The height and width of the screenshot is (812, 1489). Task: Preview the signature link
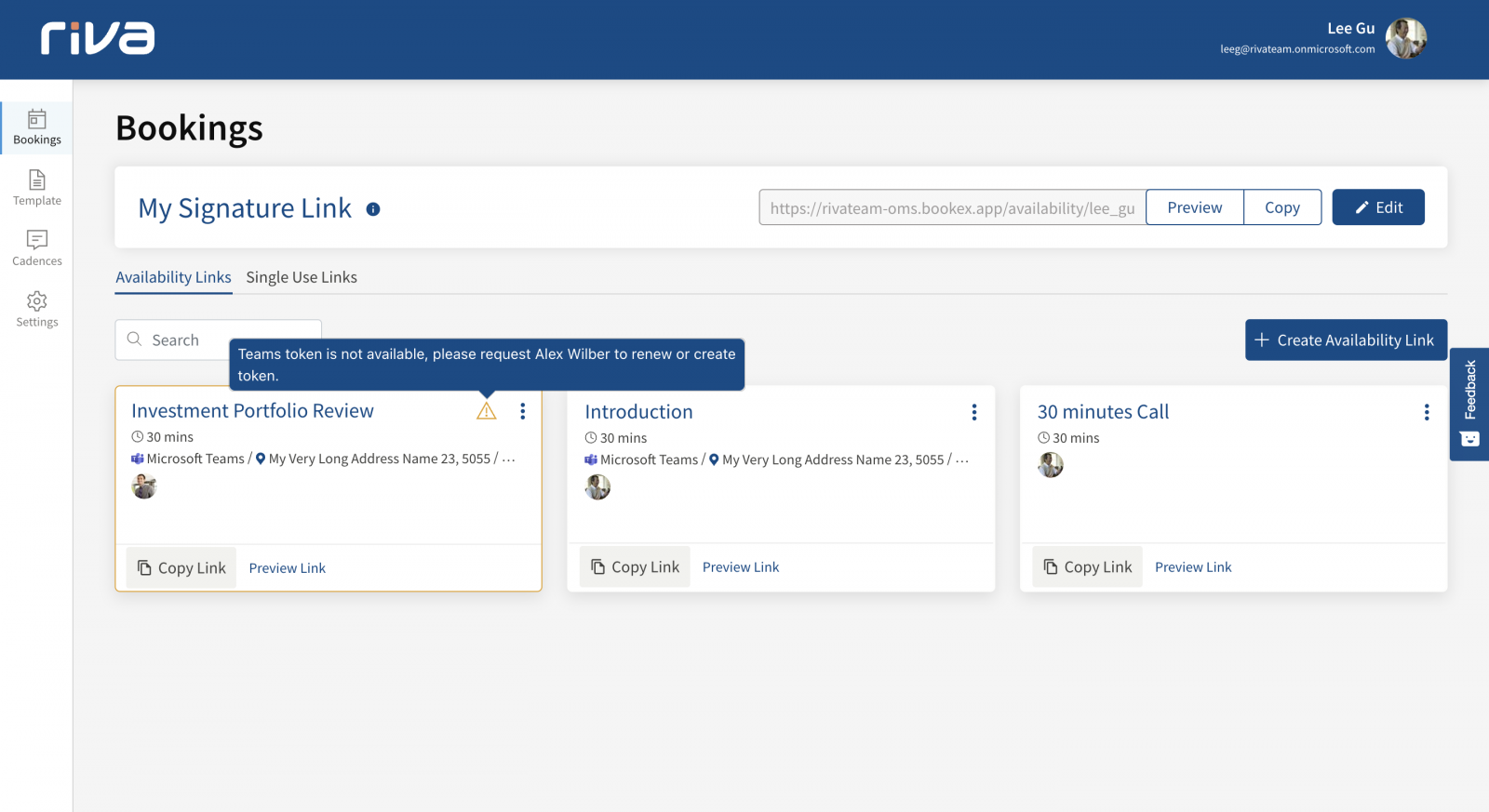(x=1195, y=207)
